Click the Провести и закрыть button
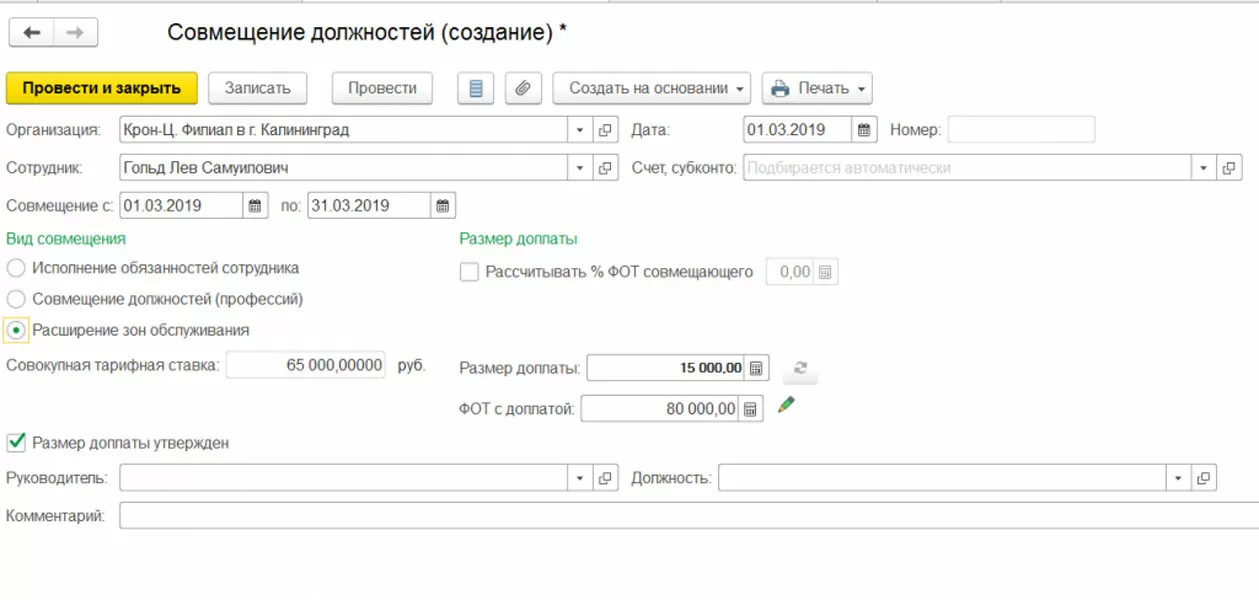This screenshot has width=1259, height=600. (102, 88)
